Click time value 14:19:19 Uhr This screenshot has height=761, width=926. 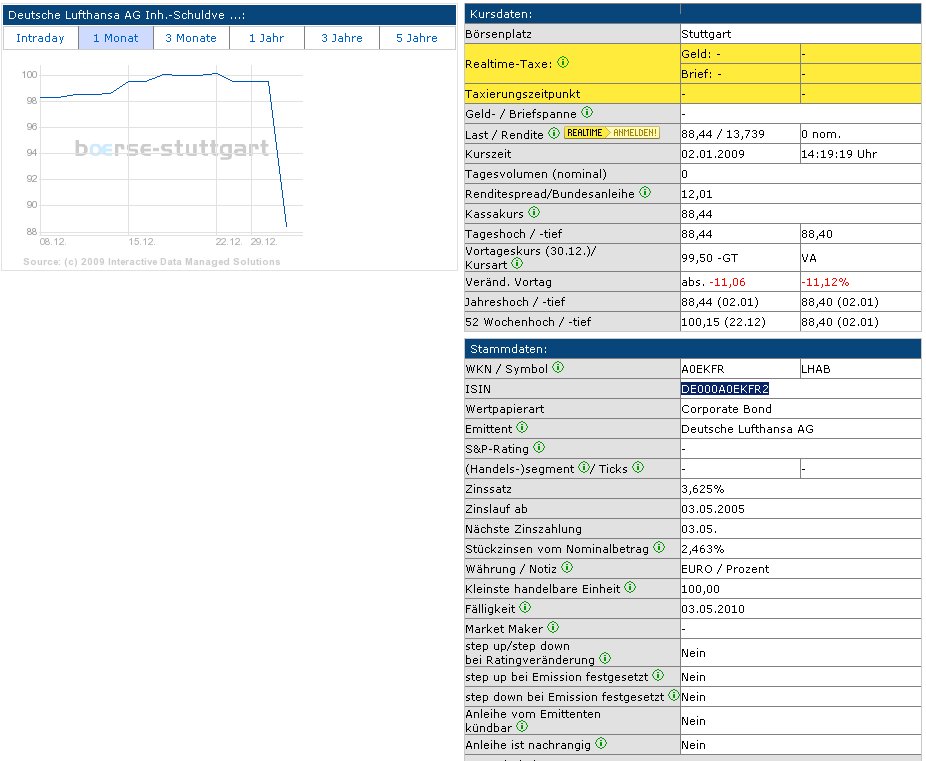[x=839, y=154]
